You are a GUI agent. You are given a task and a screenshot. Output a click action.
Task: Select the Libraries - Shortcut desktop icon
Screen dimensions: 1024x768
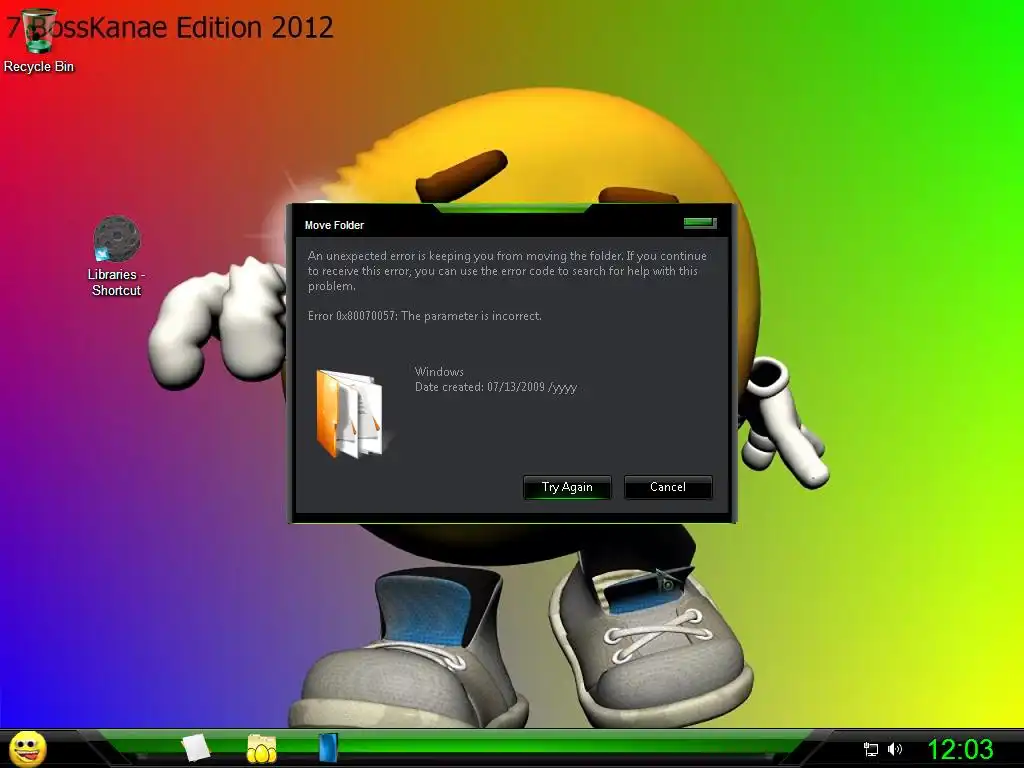pos(116,256)
